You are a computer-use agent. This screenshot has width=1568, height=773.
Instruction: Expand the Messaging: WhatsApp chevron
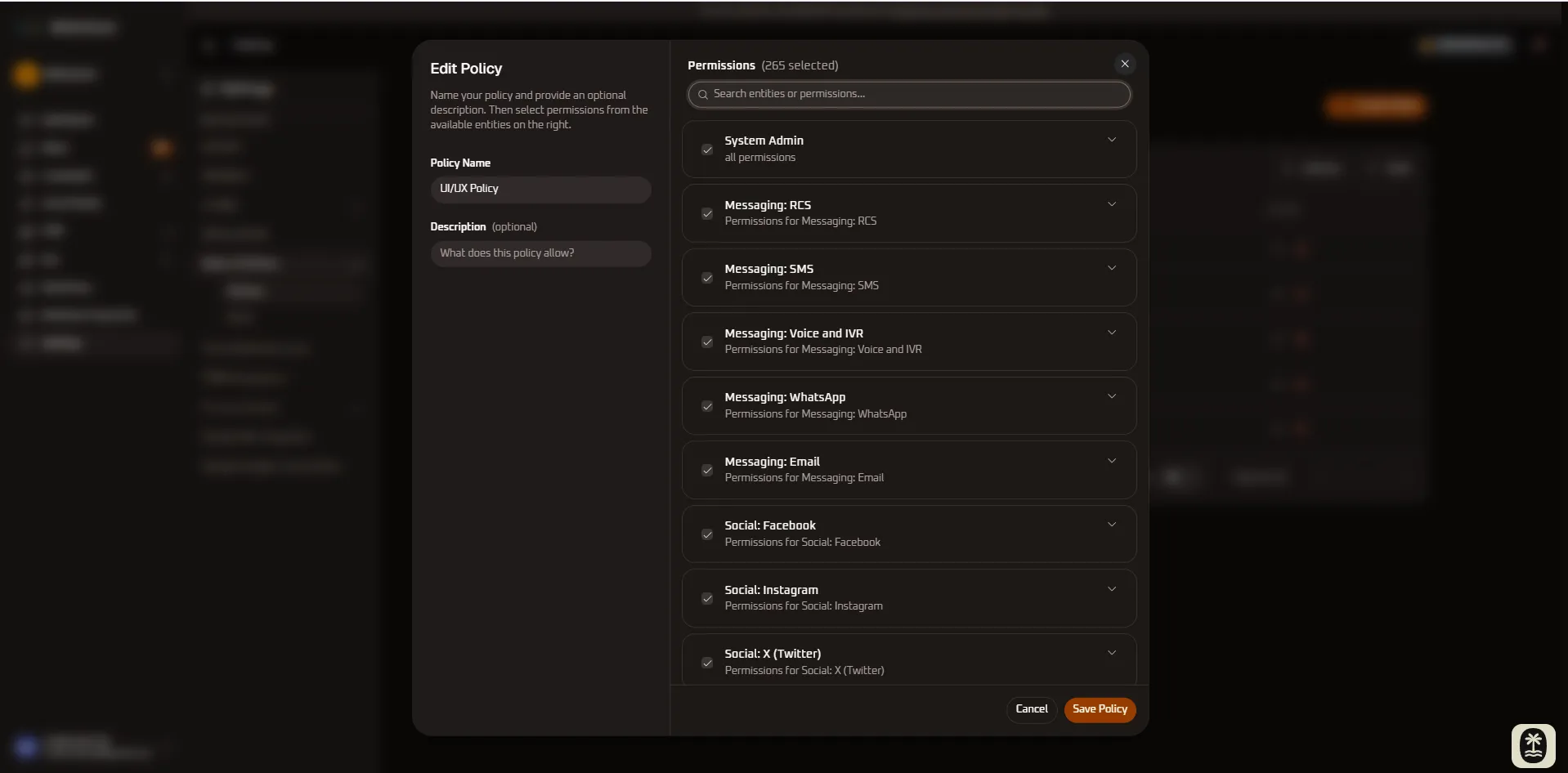pyautogui.click(x=1112, y=396)
